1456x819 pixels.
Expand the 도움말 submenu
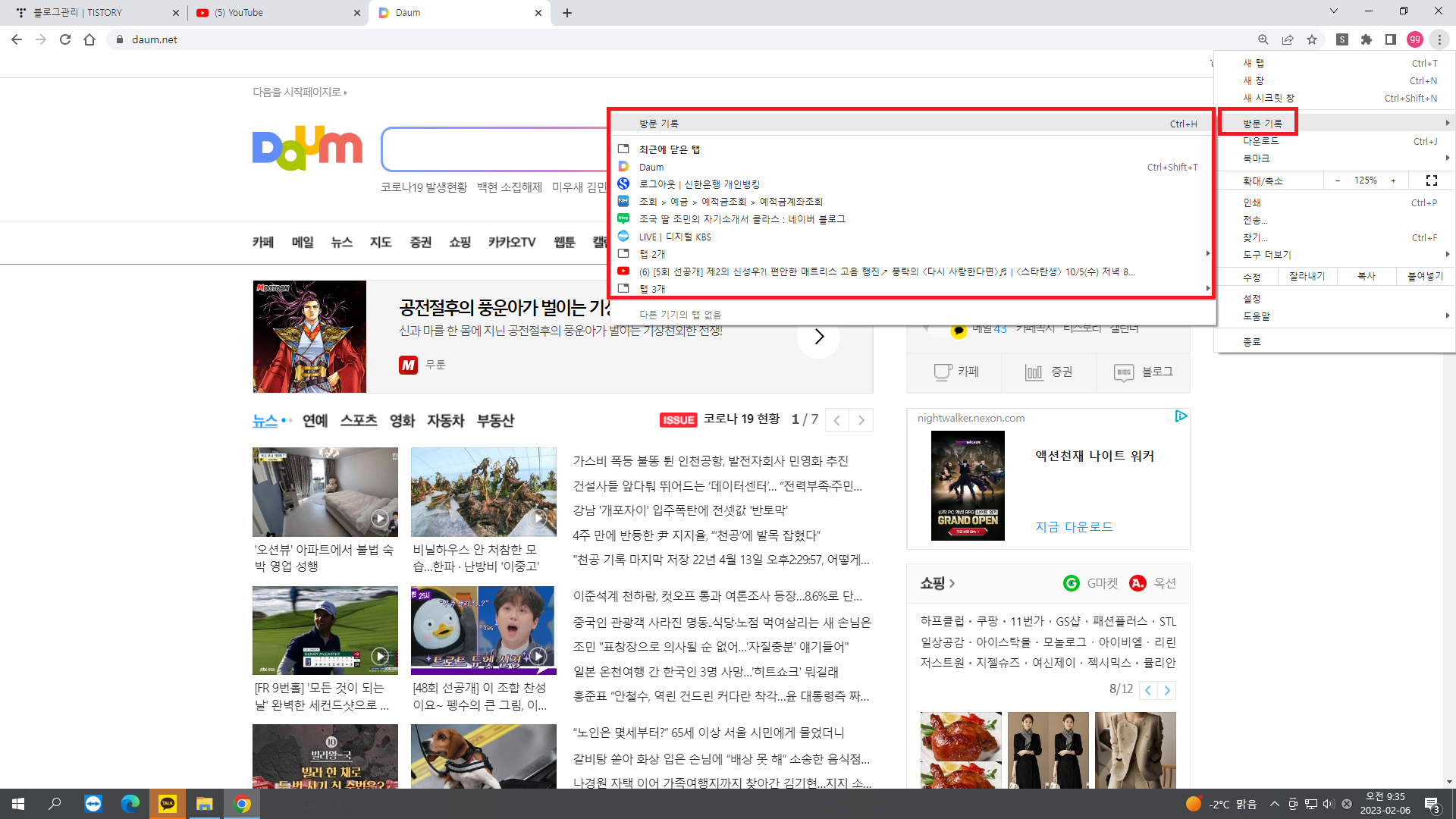(1335, 316)
